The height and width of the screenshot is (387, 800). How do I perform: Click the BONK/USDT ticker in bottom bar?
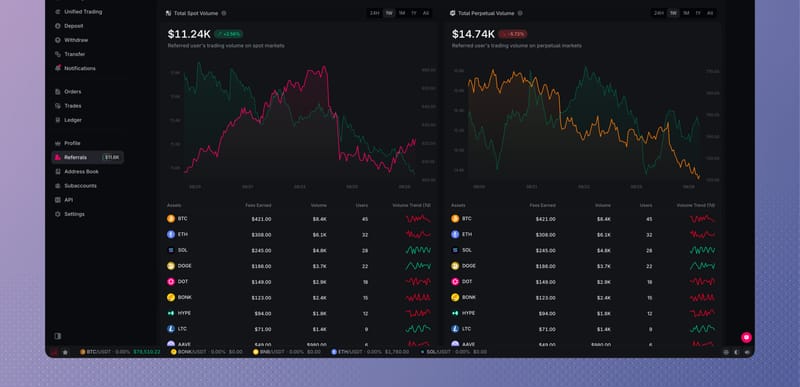point(207,352)
